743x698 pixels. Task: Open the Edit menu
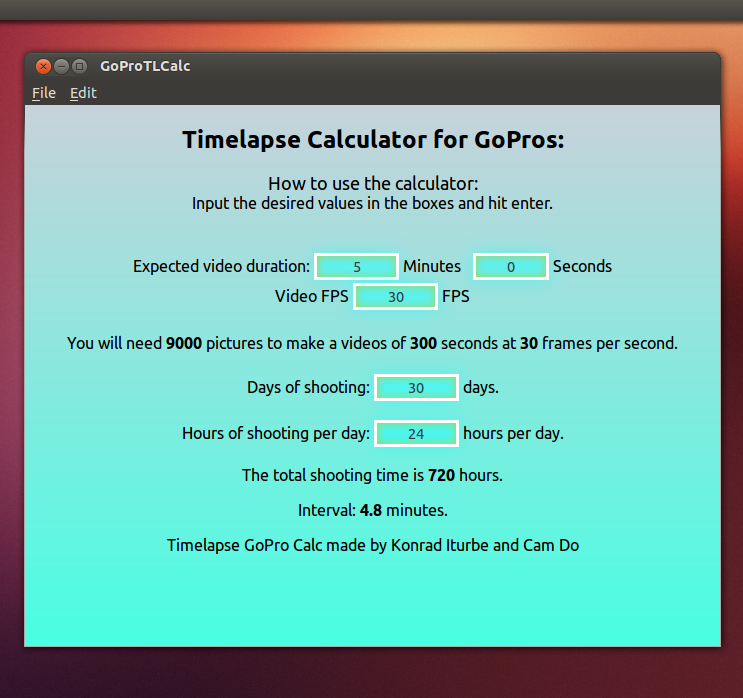[x=83, y=93]
